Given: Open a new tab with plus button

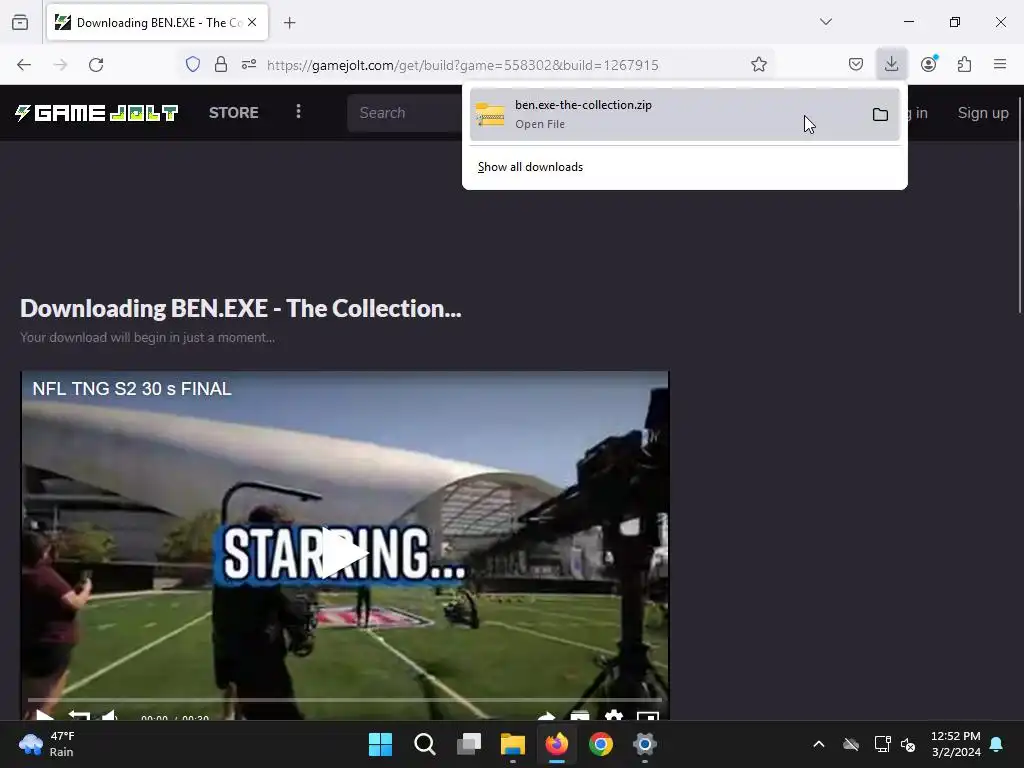Looking at the screenshot, I should point(289,23).
